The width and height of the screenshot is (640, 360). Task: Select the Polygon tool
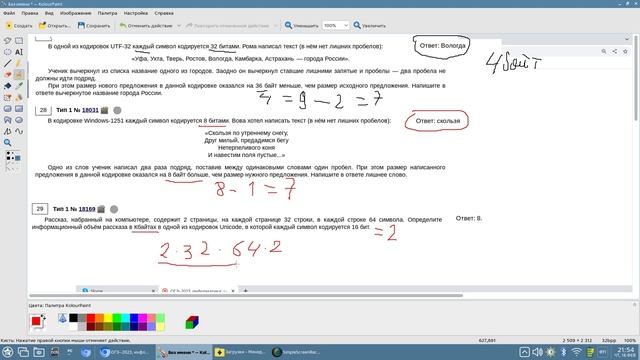click(x=7, y=120)
